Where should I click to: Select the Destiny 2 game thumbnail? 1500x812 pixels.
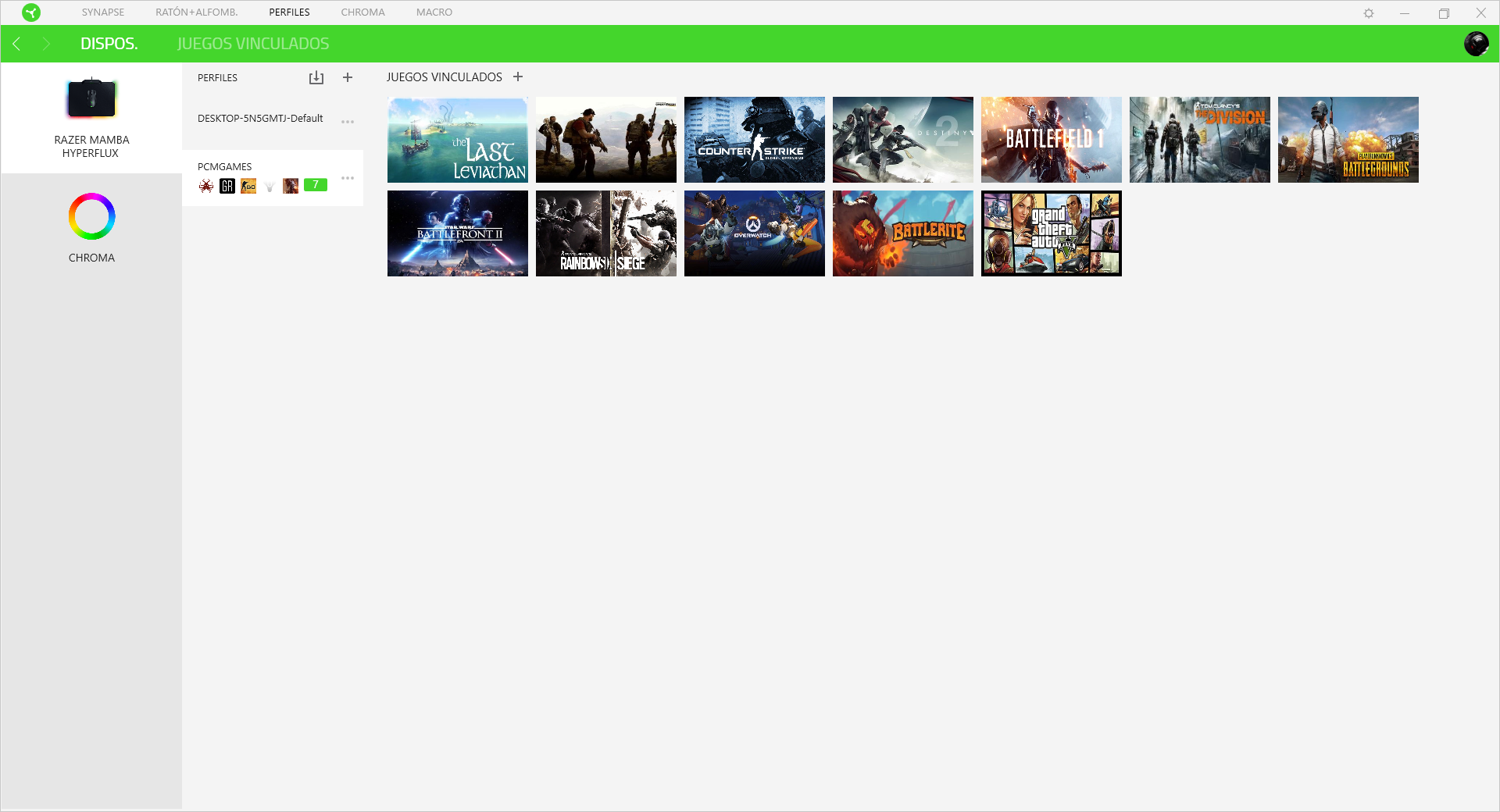(903, 140)
